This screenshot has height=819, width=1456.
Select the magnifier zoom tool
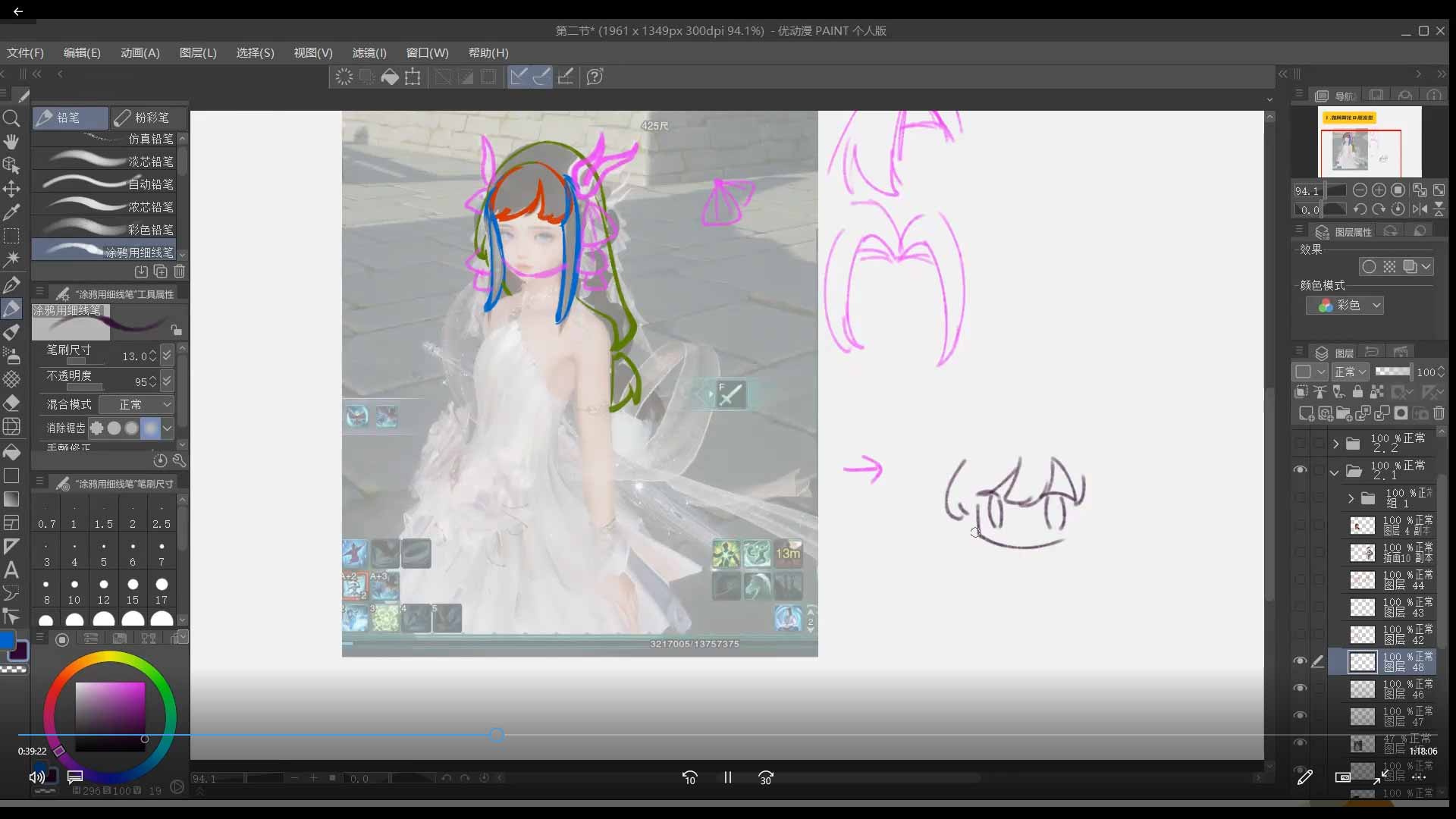pos(11,118)
